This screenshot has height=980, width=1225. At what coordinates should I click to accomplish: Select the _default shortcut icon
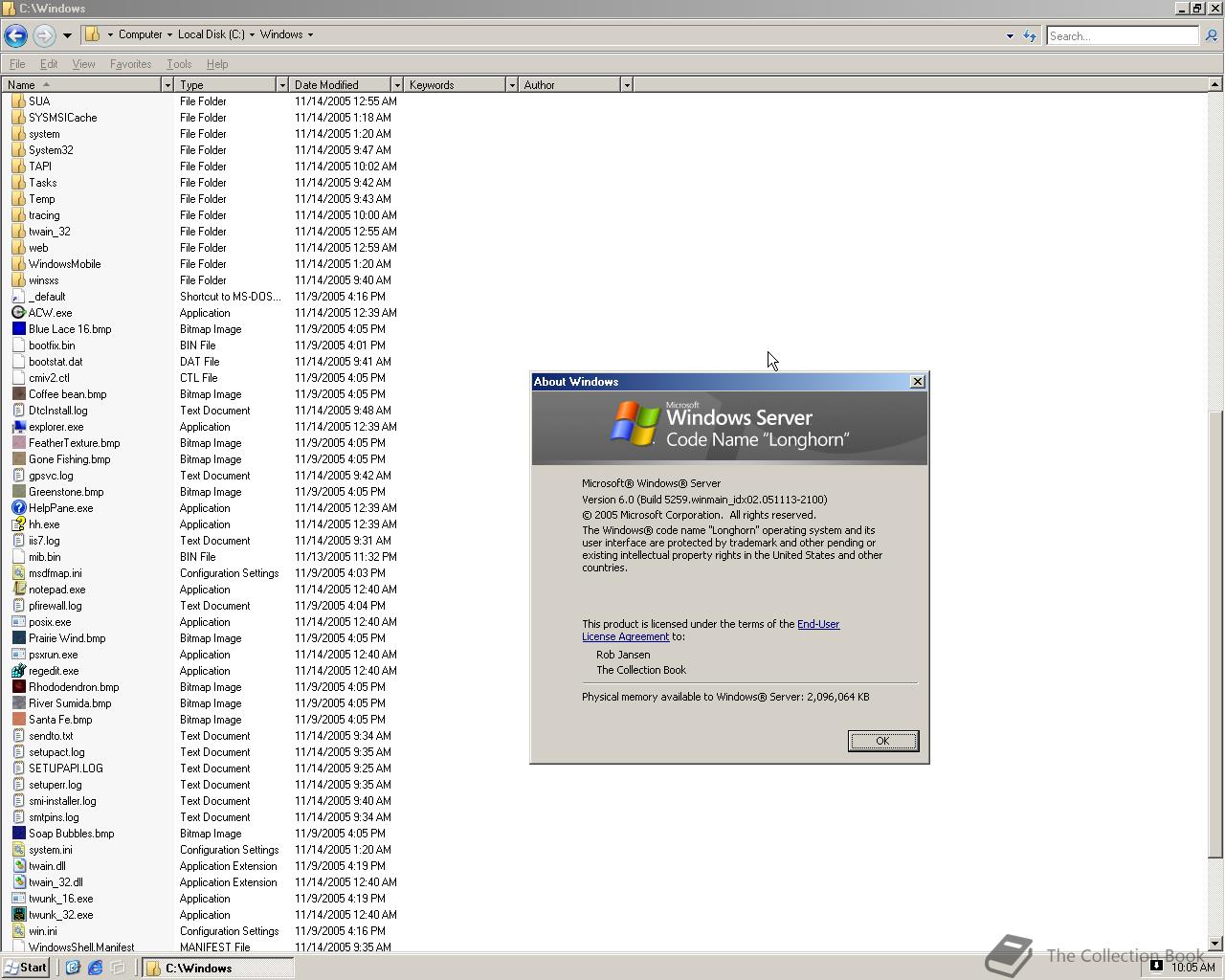pos(18,297)
